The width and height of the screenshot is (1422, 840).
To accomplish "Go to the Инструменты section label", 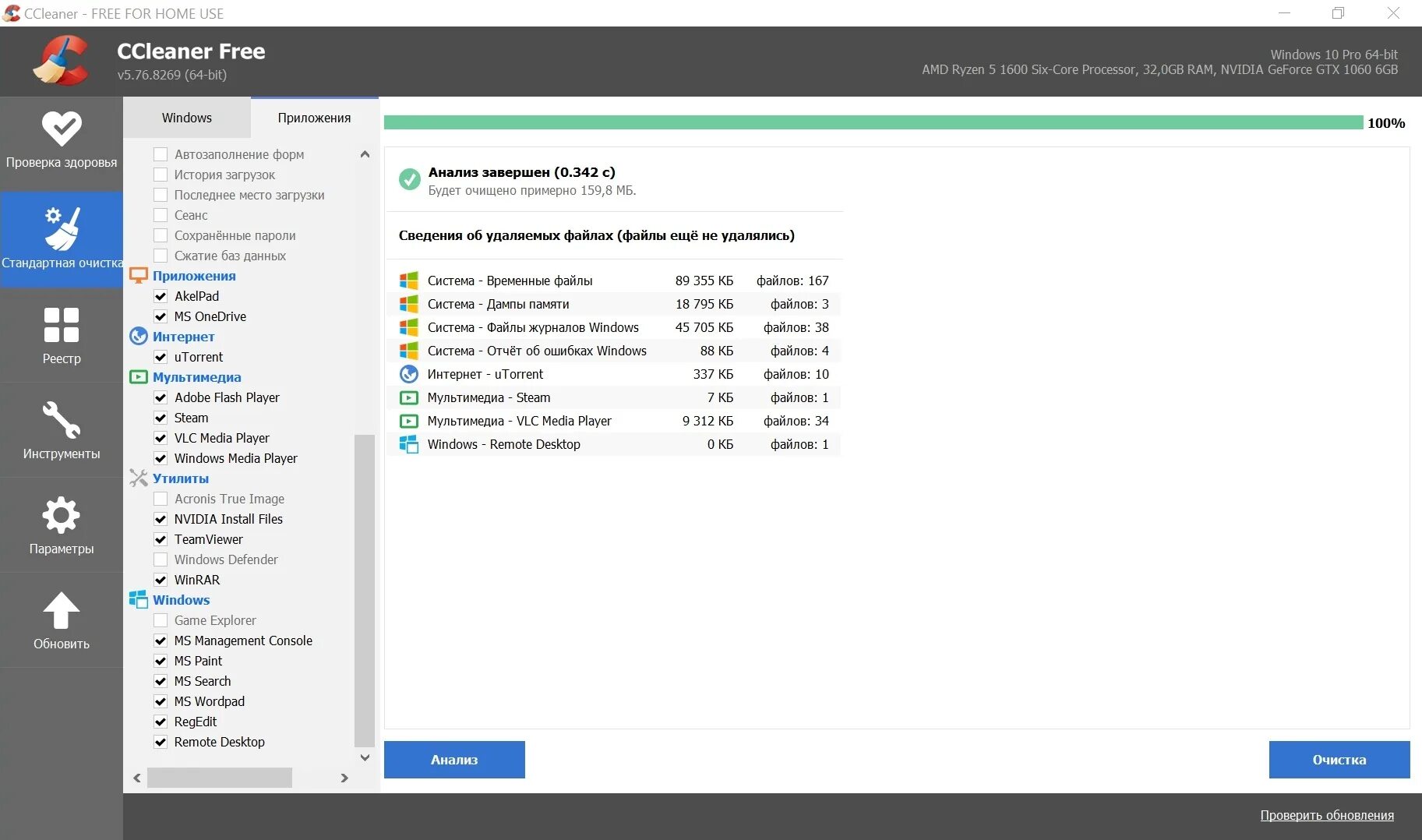I will point(62,454).
